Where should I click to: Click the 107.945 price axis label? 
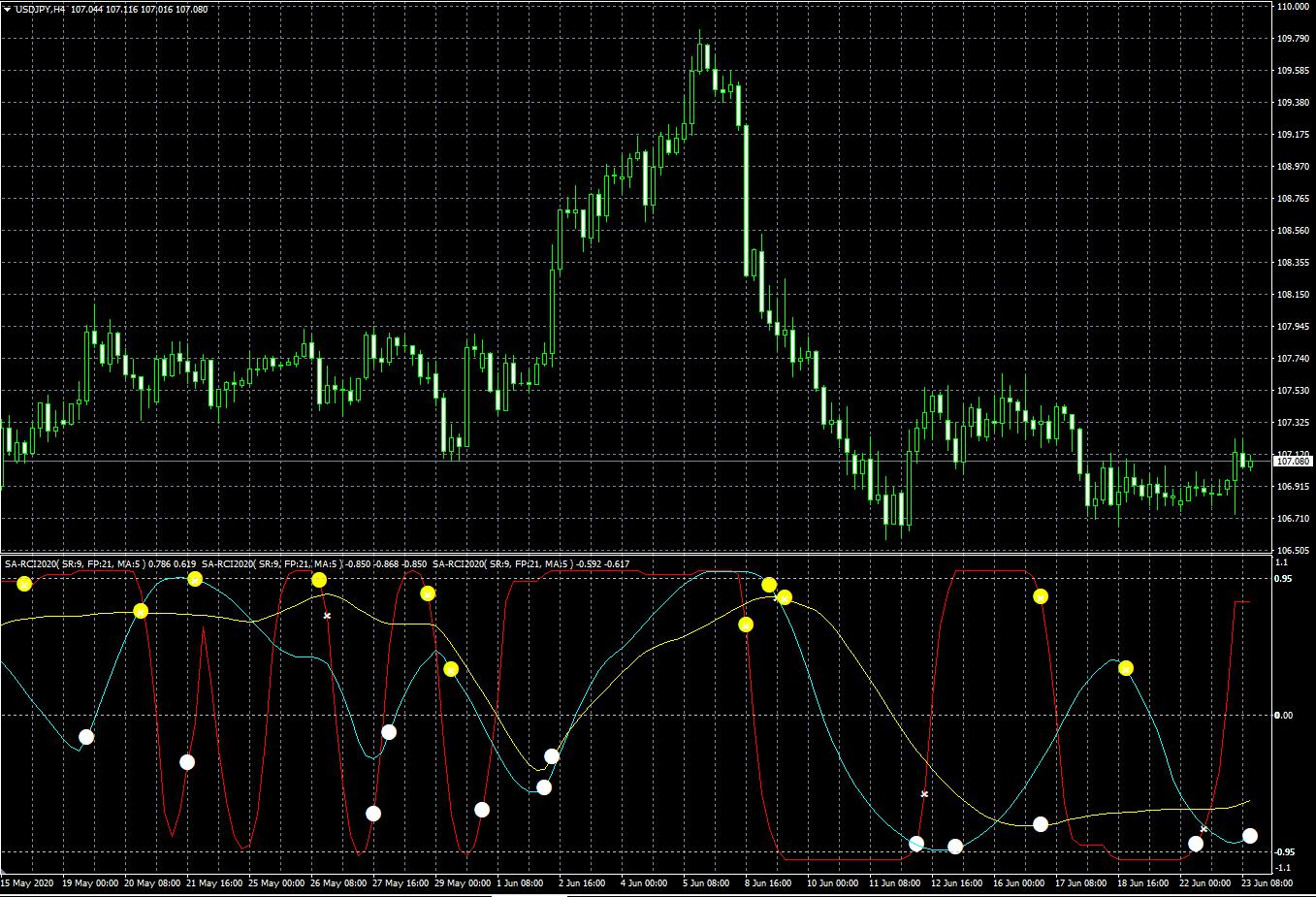1293,327
